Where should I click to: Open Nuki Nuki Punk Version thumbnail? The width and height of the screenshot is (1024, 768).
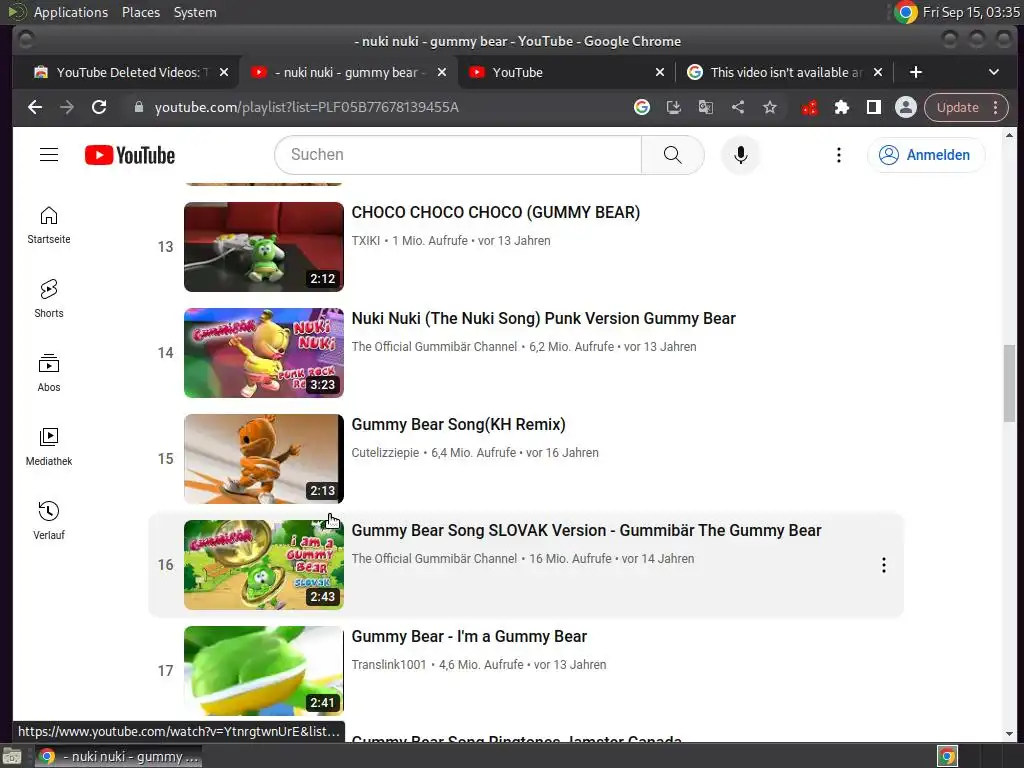[264, 353]
